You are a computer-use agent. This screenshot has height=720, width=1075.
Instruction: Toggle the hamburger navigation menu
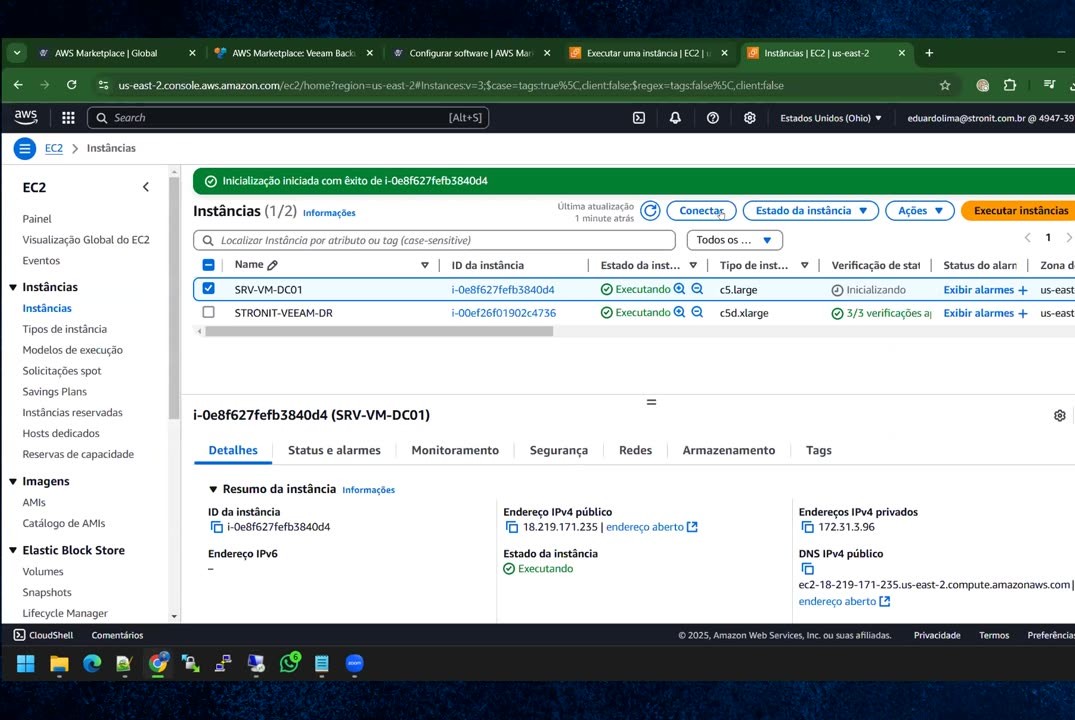pyautogui.click(x=25, y=148)
